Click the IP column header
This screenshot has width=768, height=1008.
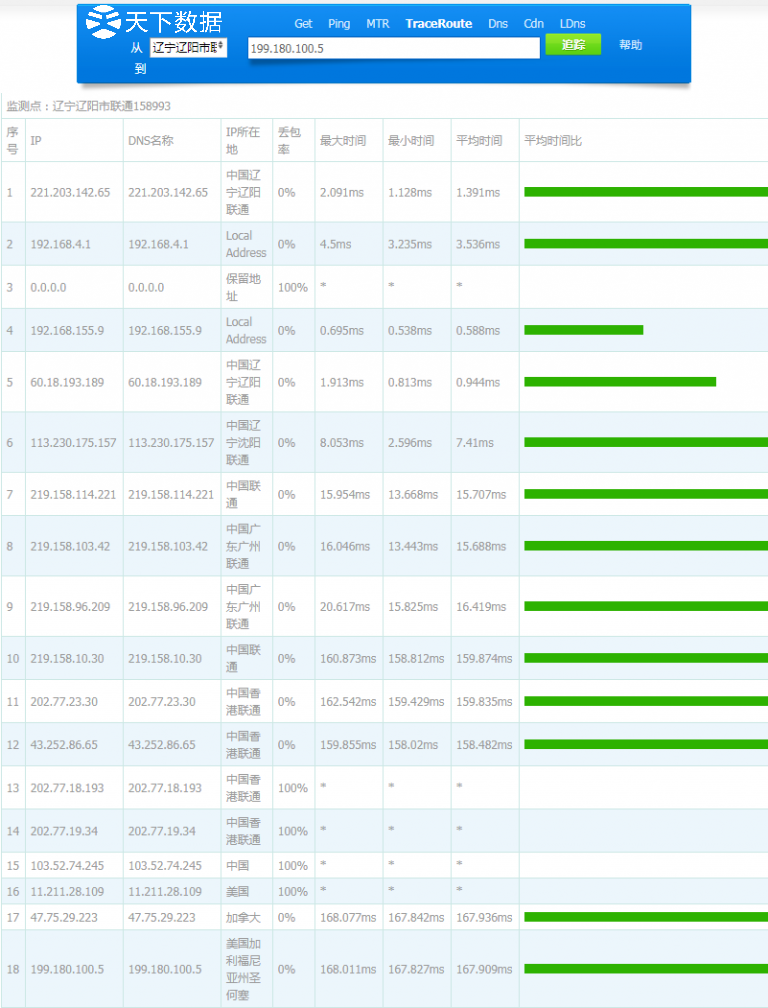(x=36, y=141)
